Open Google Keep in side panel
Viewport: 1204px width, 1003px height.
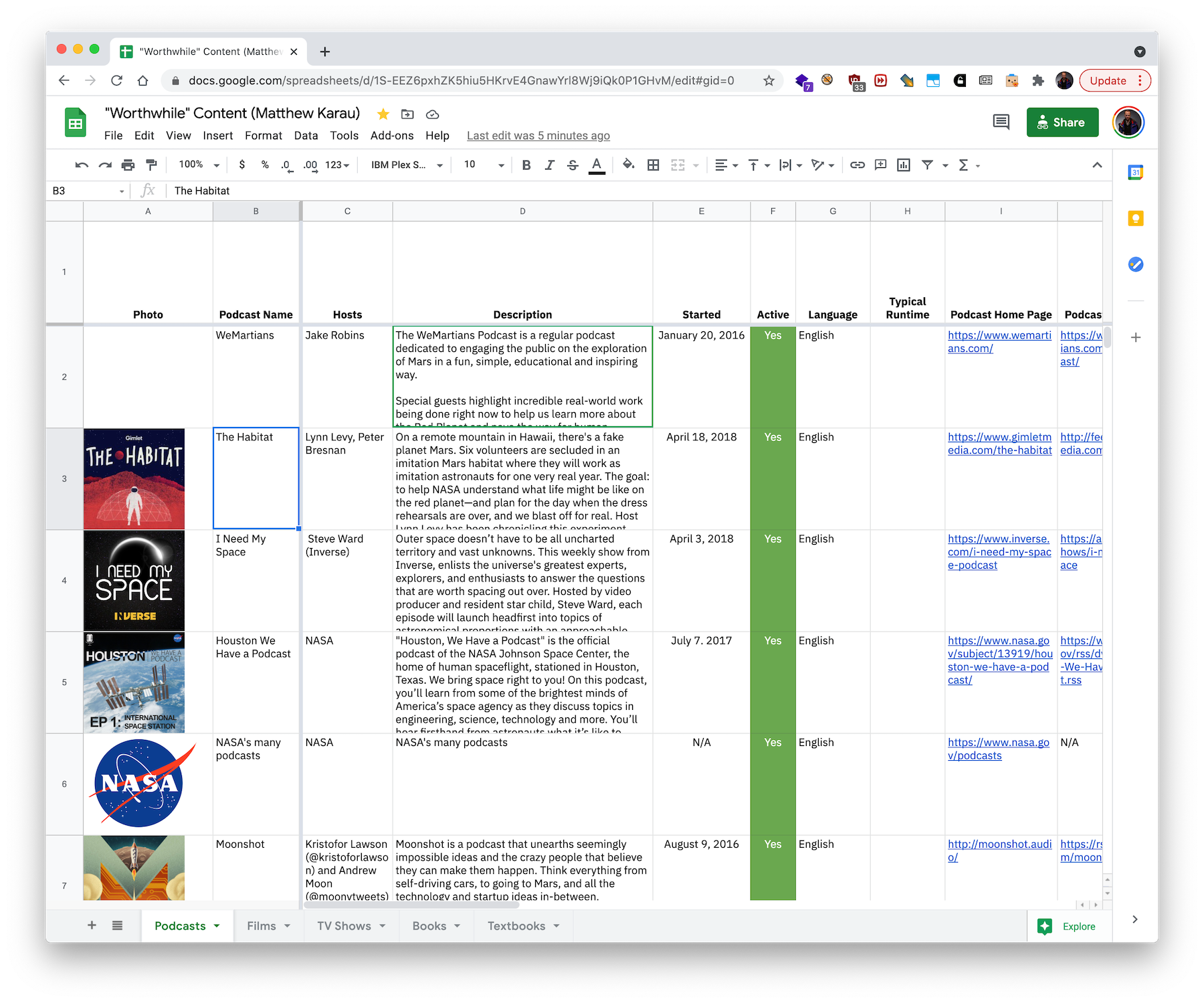click(1135, 218)
